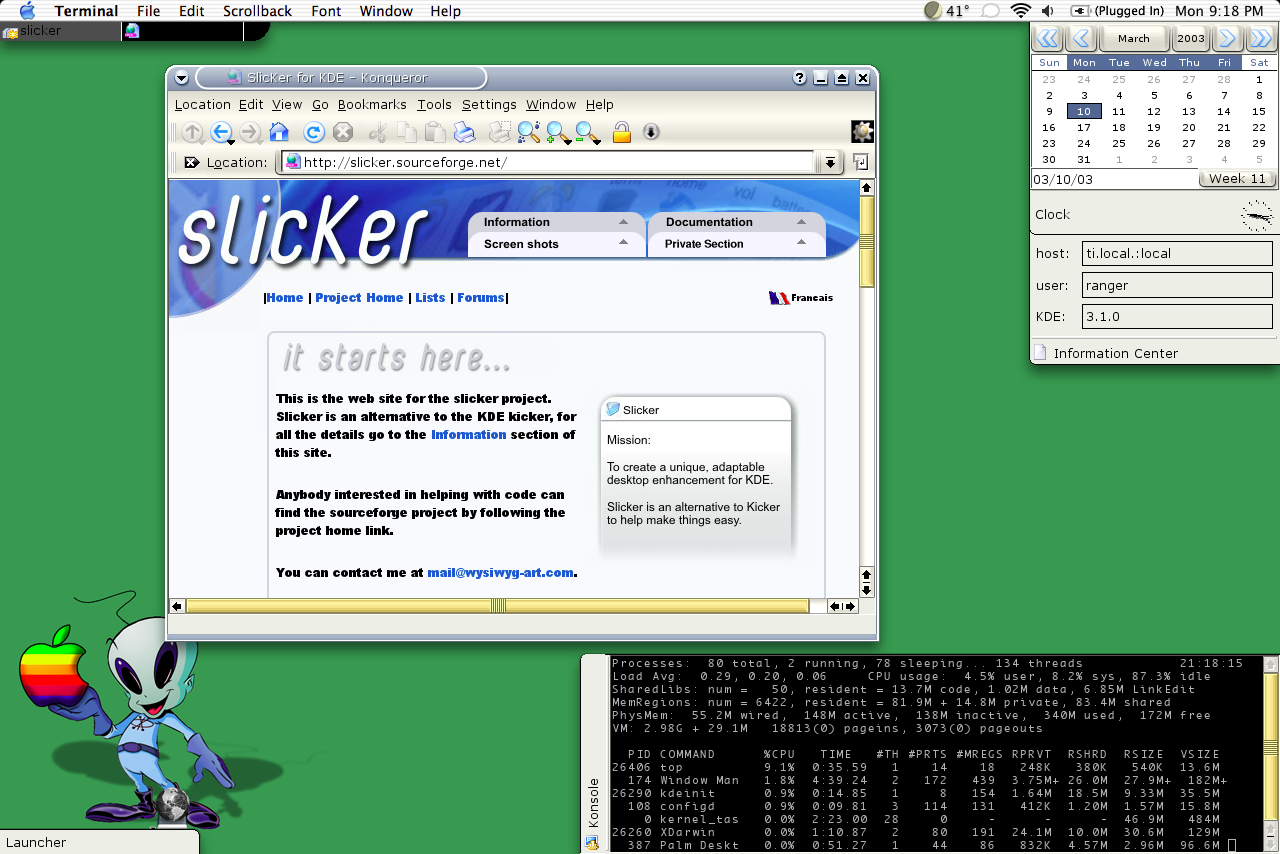
Task: Select day 17 in the March calendar
Action: tap(1084, 128)
